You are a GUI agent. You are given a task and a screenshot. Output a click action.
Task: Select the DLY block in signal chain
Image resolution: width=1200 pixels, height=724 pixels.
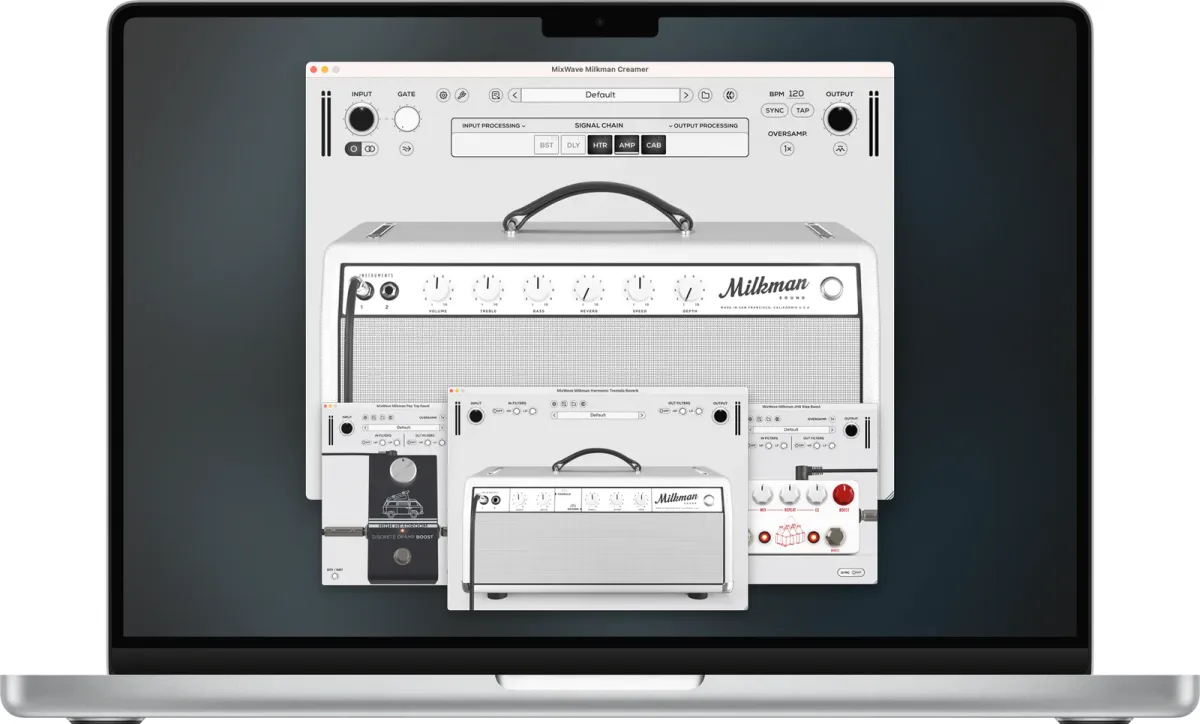[573, 145]
